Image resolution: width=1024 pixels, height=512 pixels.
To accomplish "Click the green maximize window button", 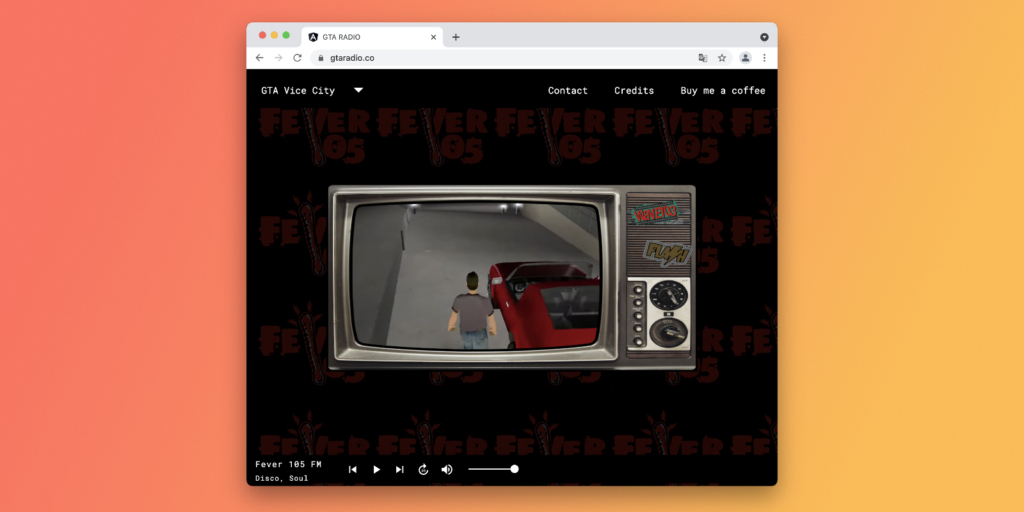I will pos(286,35).
